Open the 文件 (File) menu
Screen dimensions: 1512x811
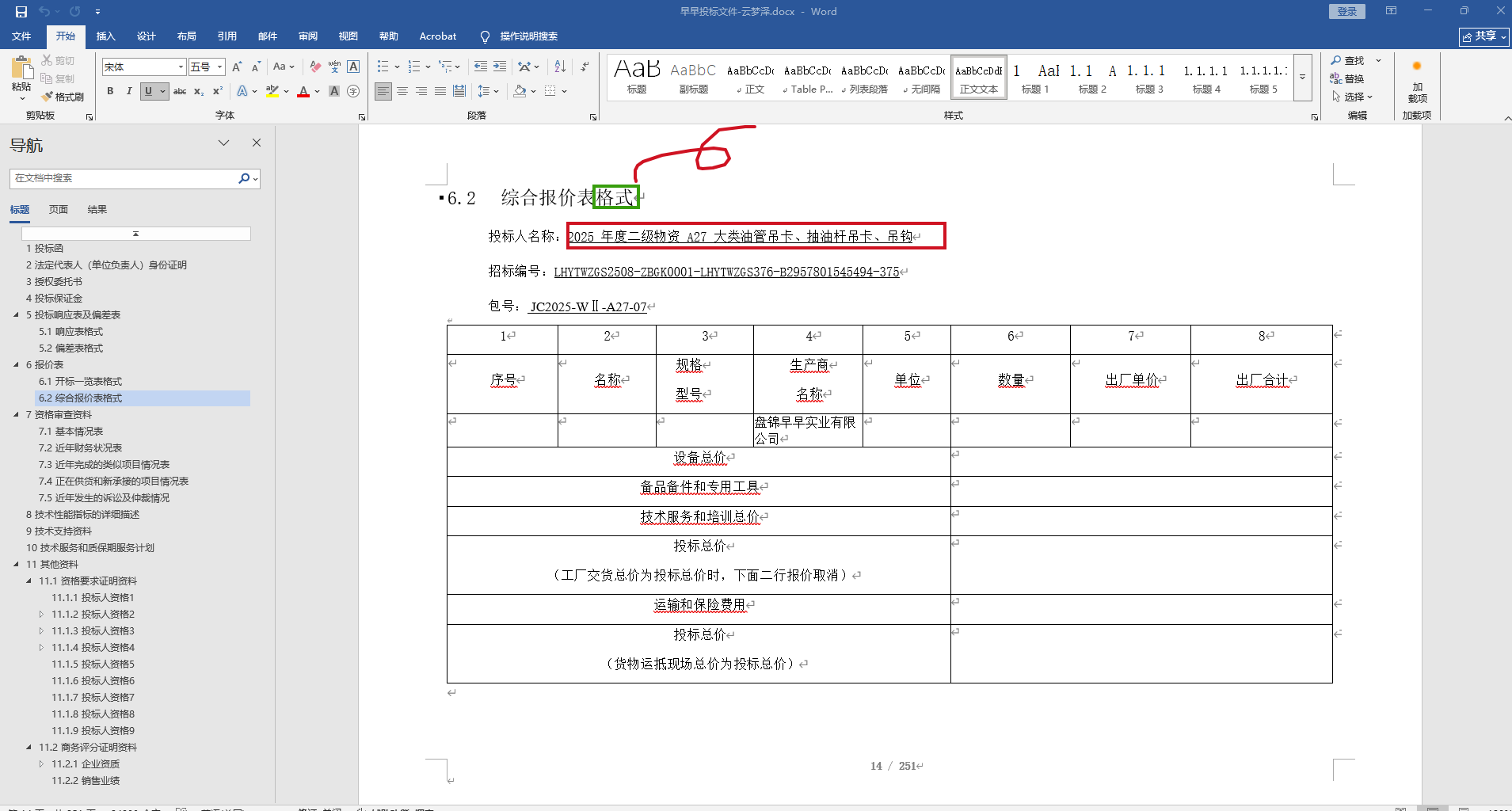(21, 36)
